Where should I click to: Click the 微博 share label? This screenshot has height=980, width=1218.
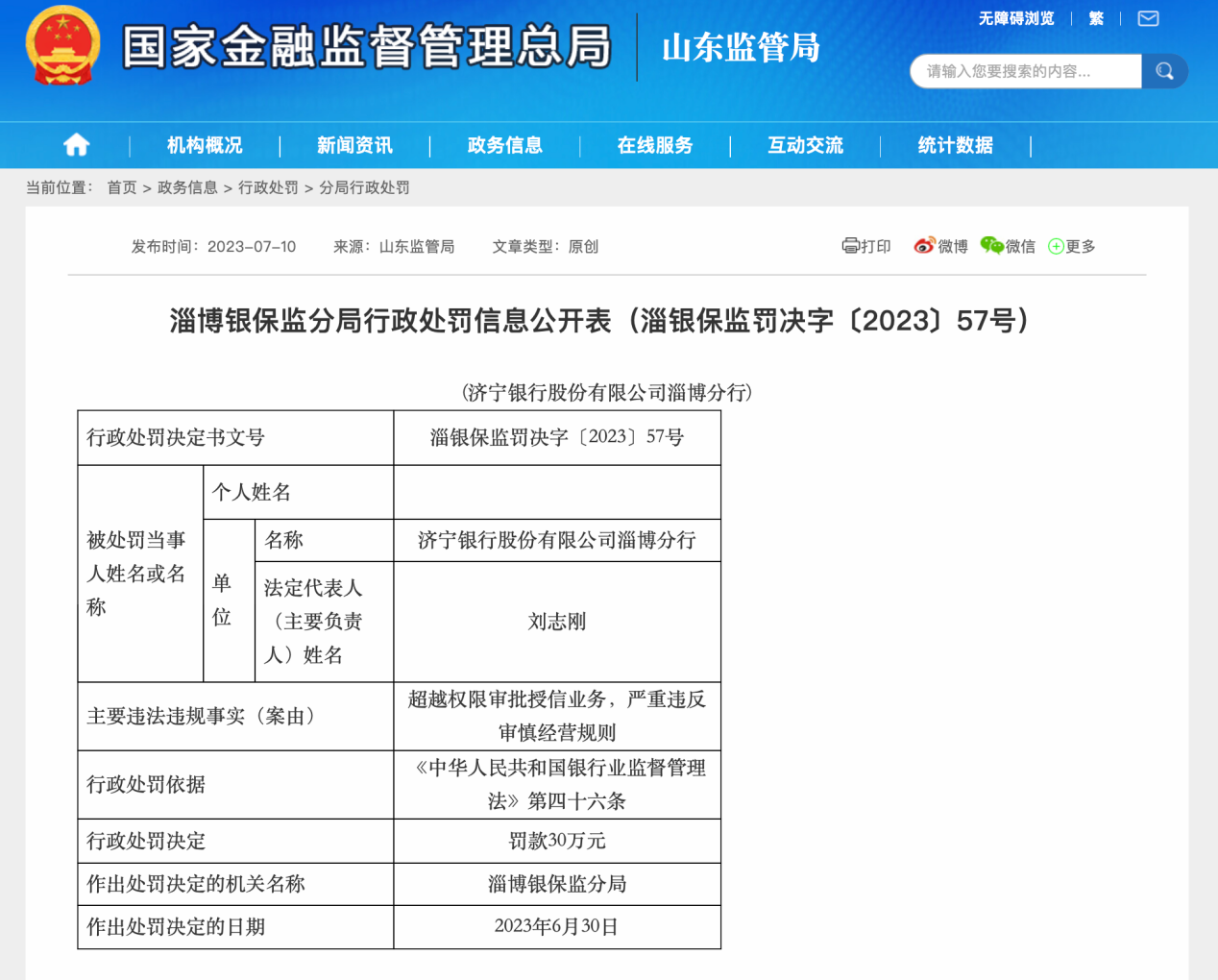953,247
